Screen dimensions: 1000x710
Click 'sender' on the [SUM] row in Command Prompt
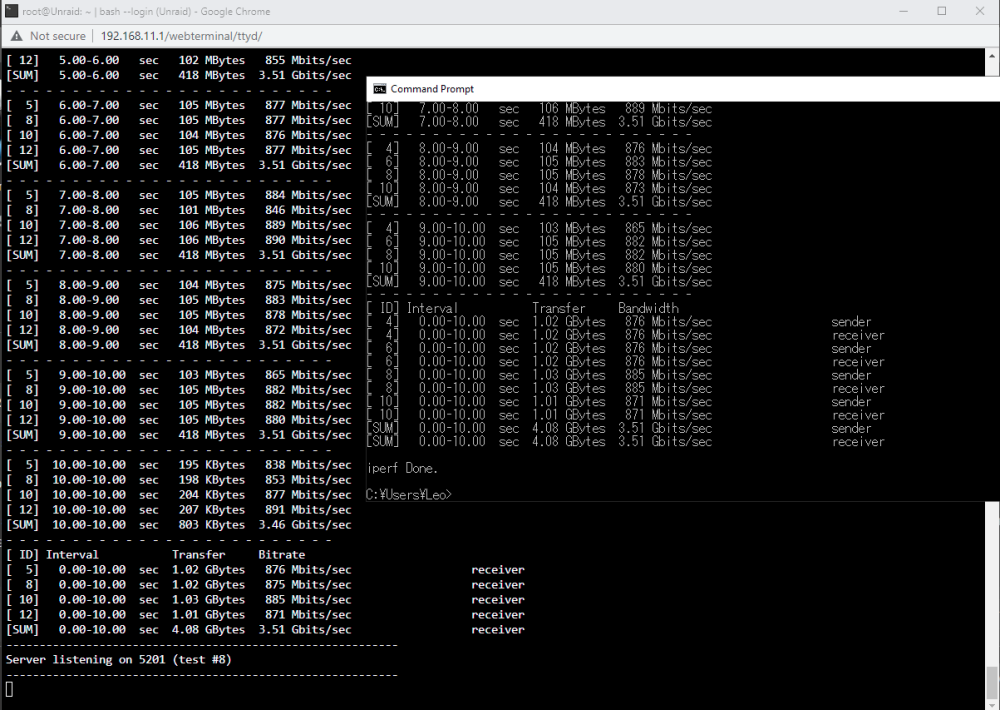click(x=851, y=429)
